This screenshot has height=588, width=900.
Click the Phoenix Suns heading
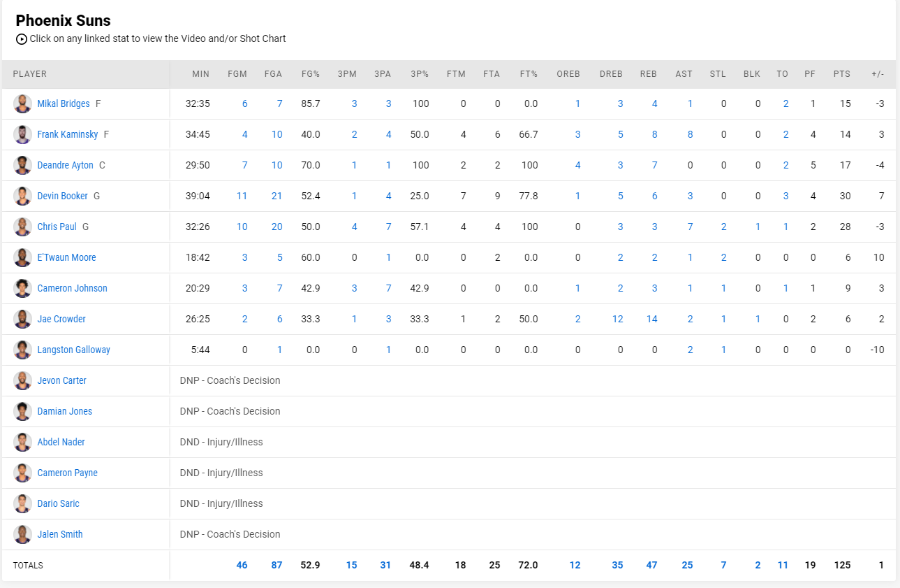[63, 21]
